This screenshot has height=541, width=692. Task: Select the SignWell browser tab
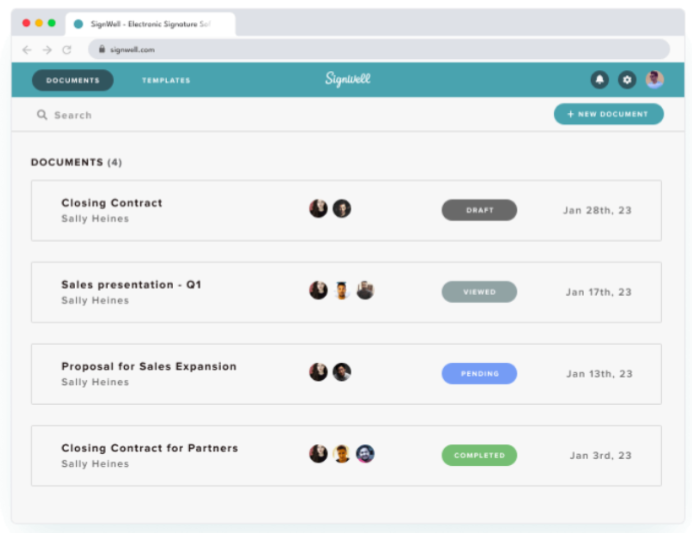(150, 24)
